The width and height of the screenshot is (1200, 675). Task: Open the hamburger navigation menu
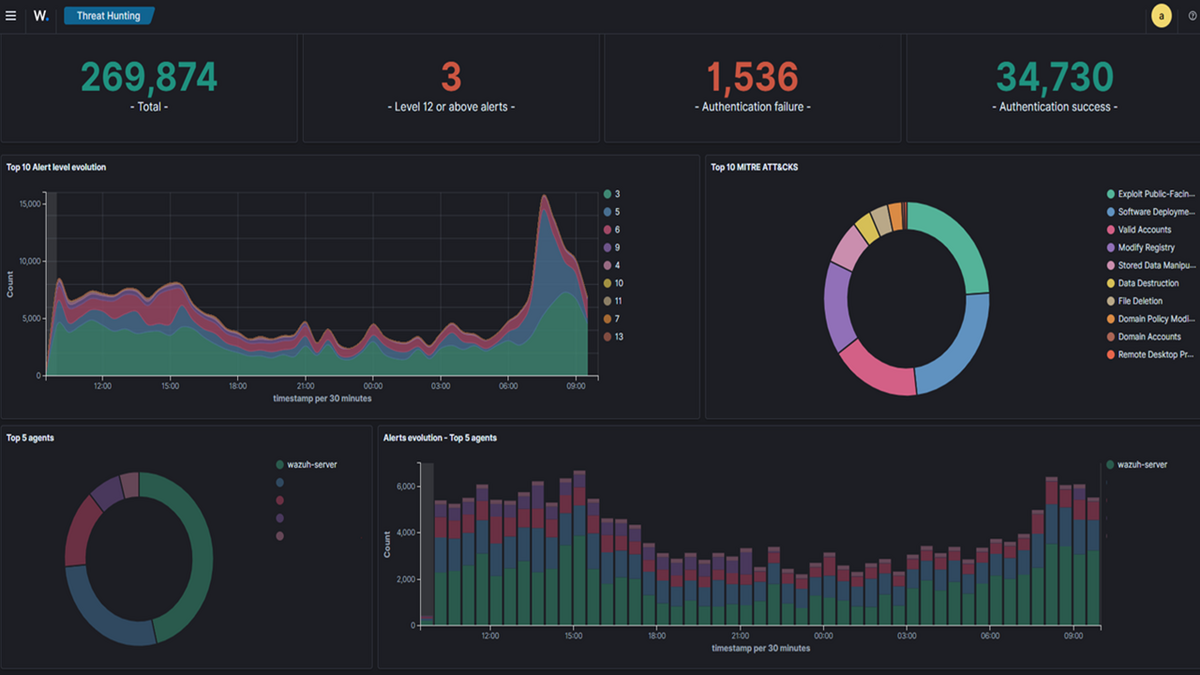[11, 16]
